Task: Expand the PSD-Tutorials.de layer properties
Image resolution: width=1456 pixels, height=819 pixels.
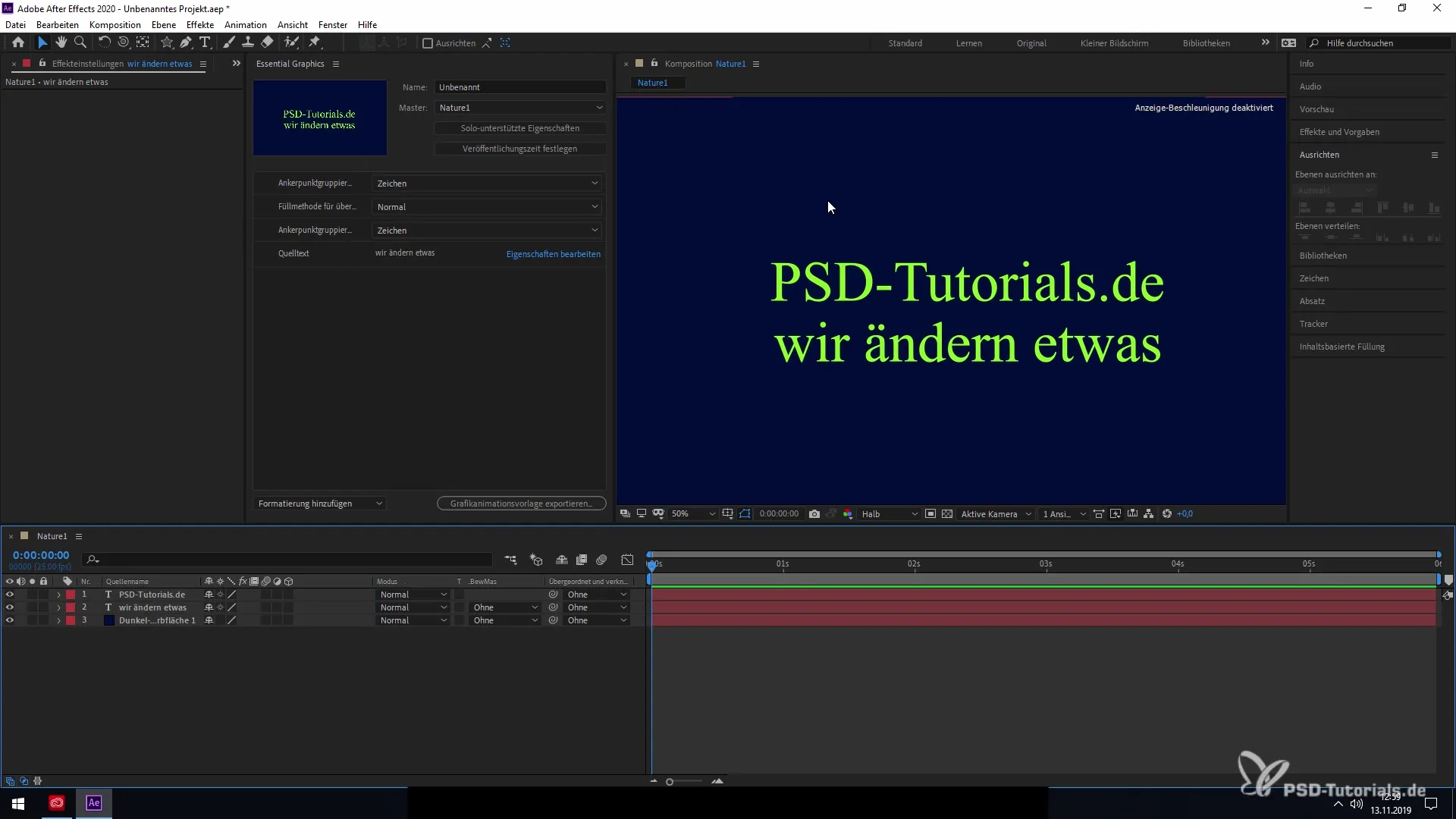Action: [x=58, y=595]
